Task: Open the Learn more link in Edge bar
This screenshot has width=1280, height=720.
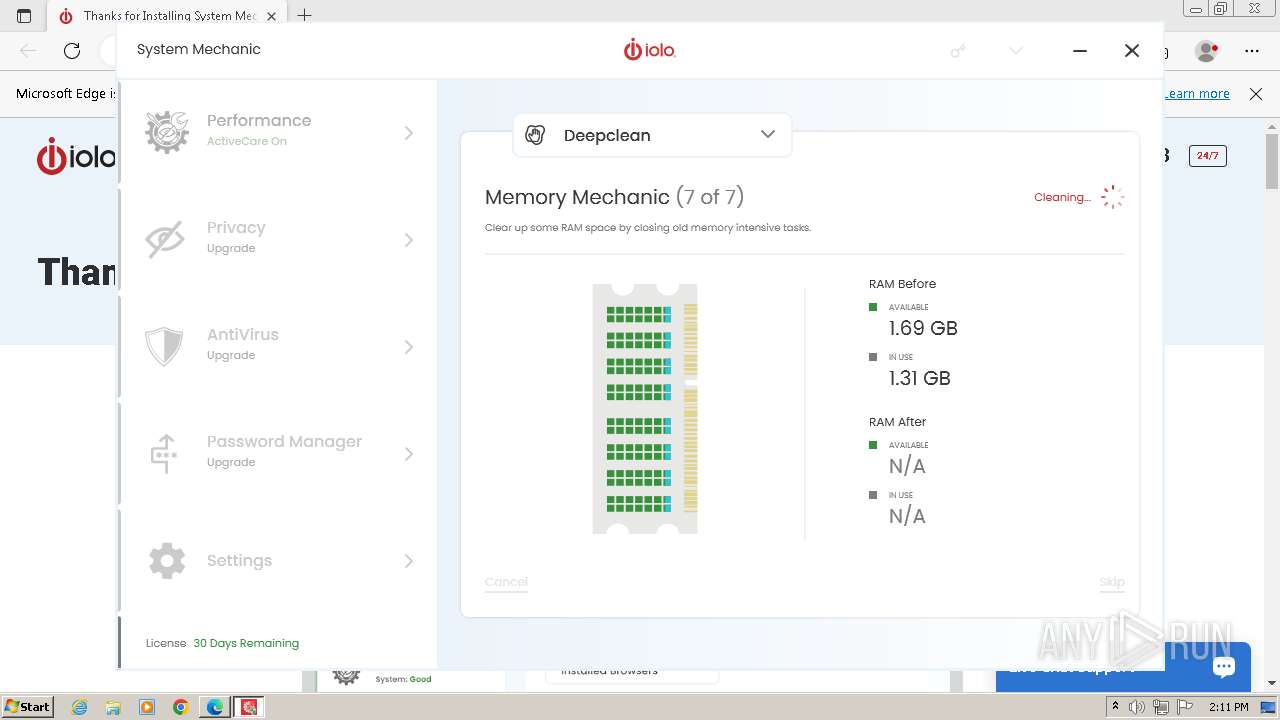Action: click(x=1197, y=93)
